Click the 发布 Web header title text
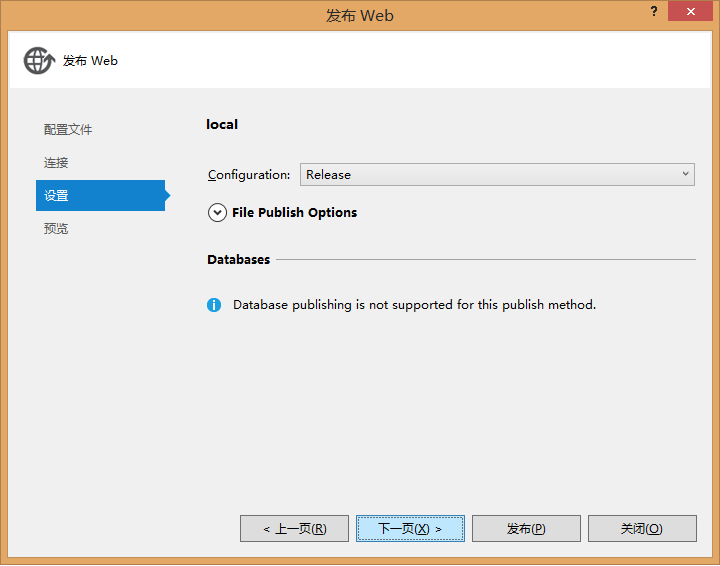The width and height of the screenshot is (720, 566). click(x=90, y=61)
